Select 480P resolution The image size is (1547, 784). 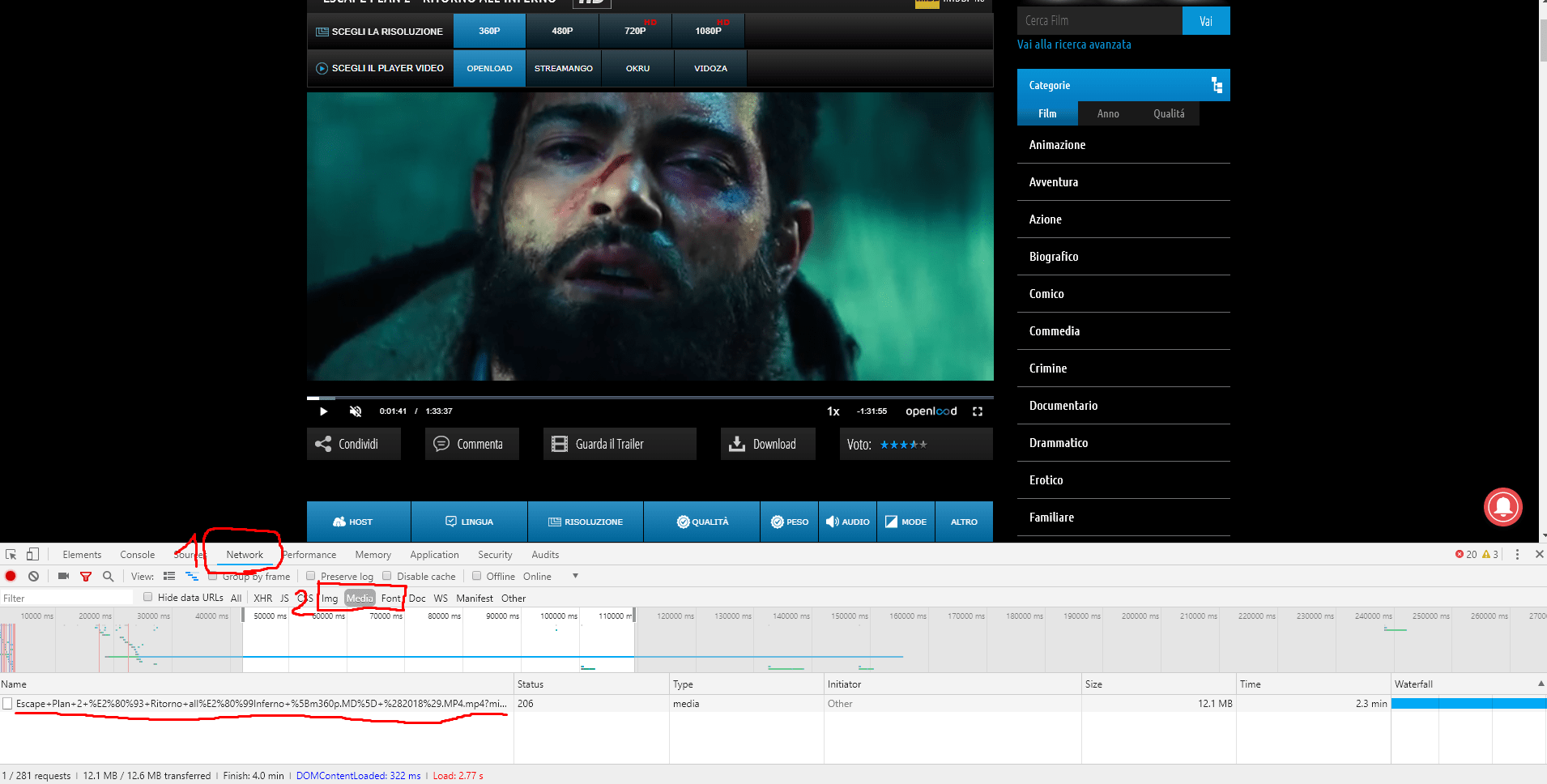pos(562,31)
